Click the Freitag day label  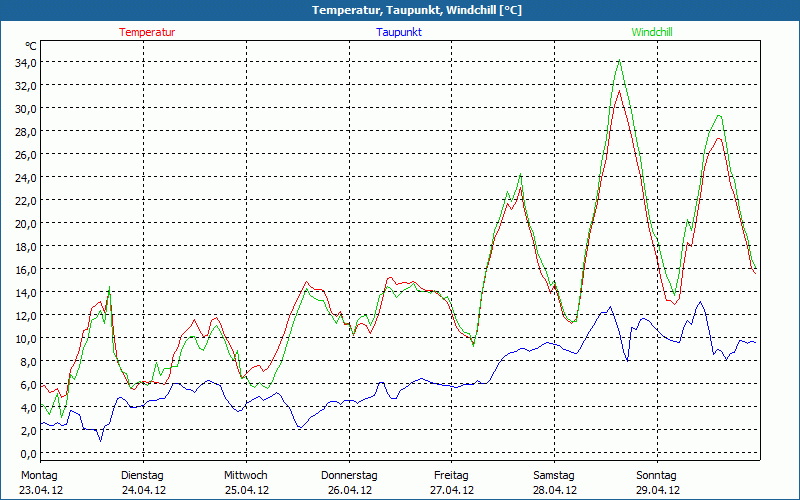pyautogui.click(x=451, y=476)
